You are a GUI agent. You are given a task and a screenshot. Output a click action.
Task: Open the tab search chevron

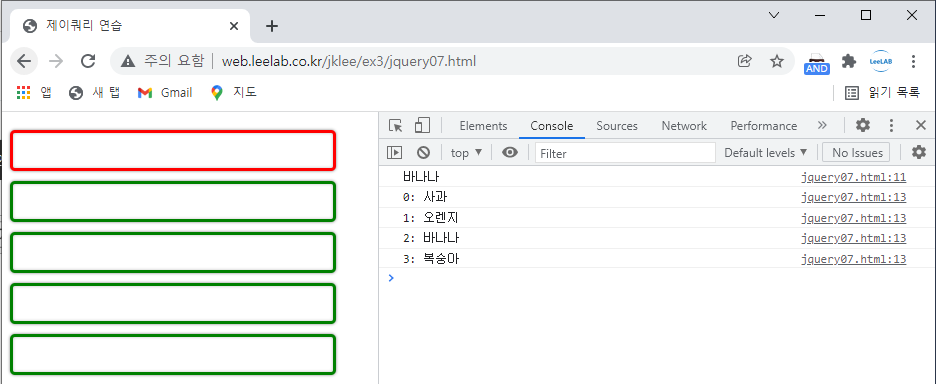click(x=774, y=16)
